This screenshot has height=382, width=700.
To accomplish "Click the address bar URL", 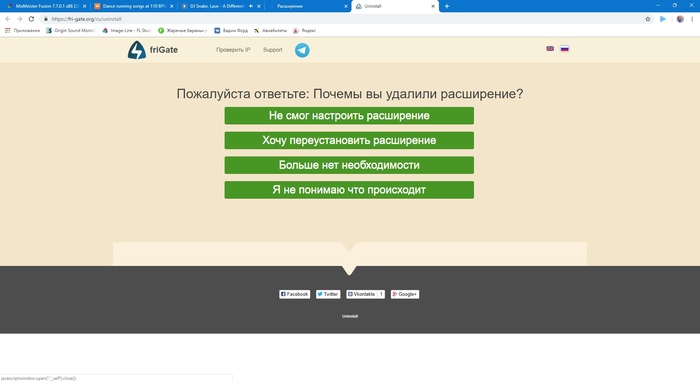I will [86, 19].
